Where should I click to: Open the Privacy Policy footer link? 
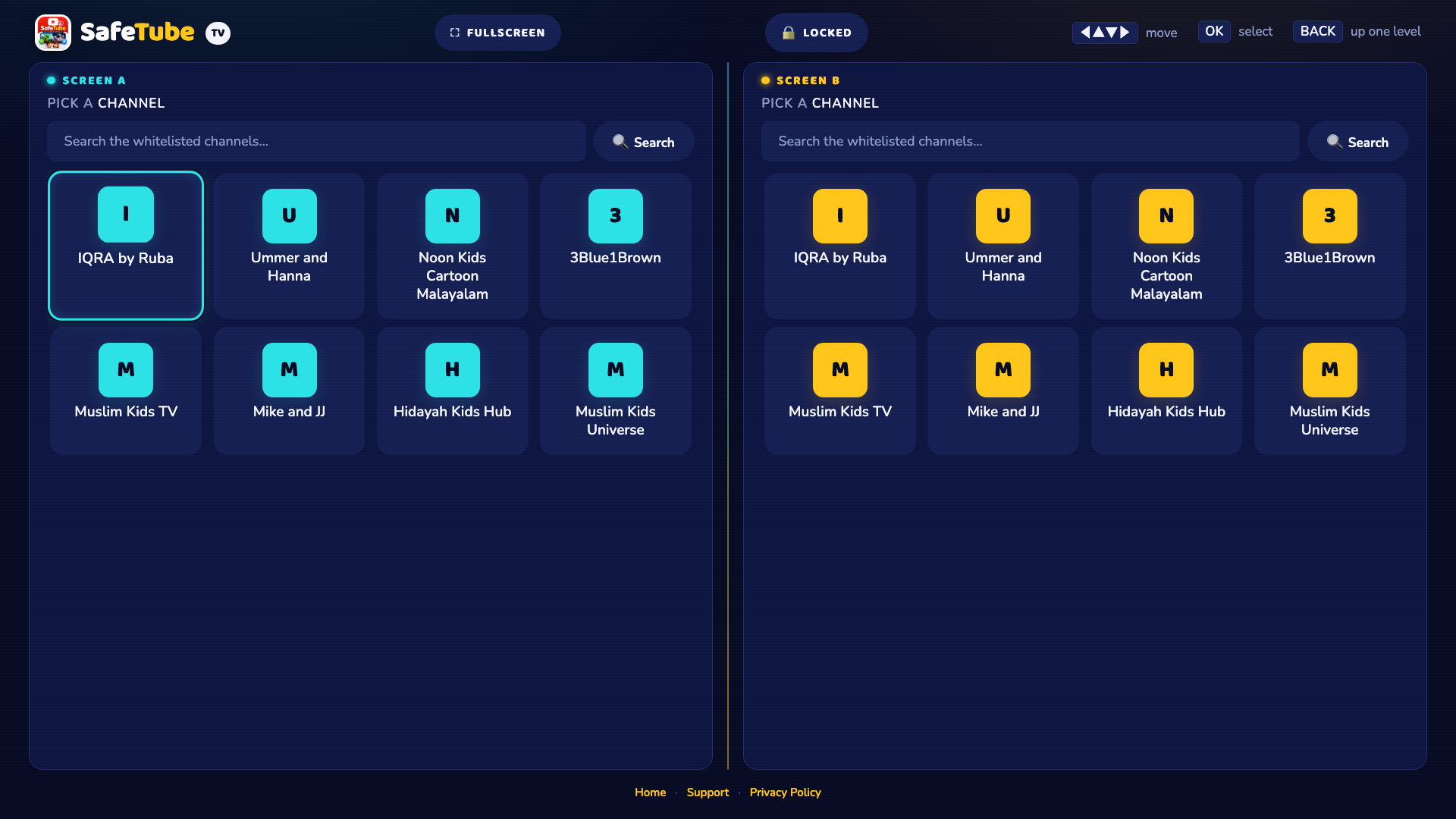(785, 792)
